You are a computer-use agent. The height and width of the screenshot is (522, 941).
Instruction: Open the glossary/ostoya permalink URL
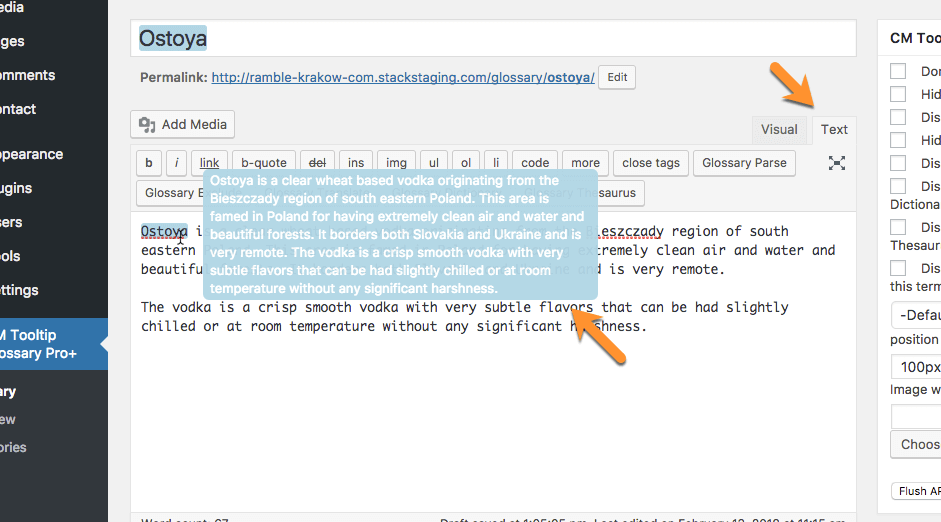coord(403,77)
